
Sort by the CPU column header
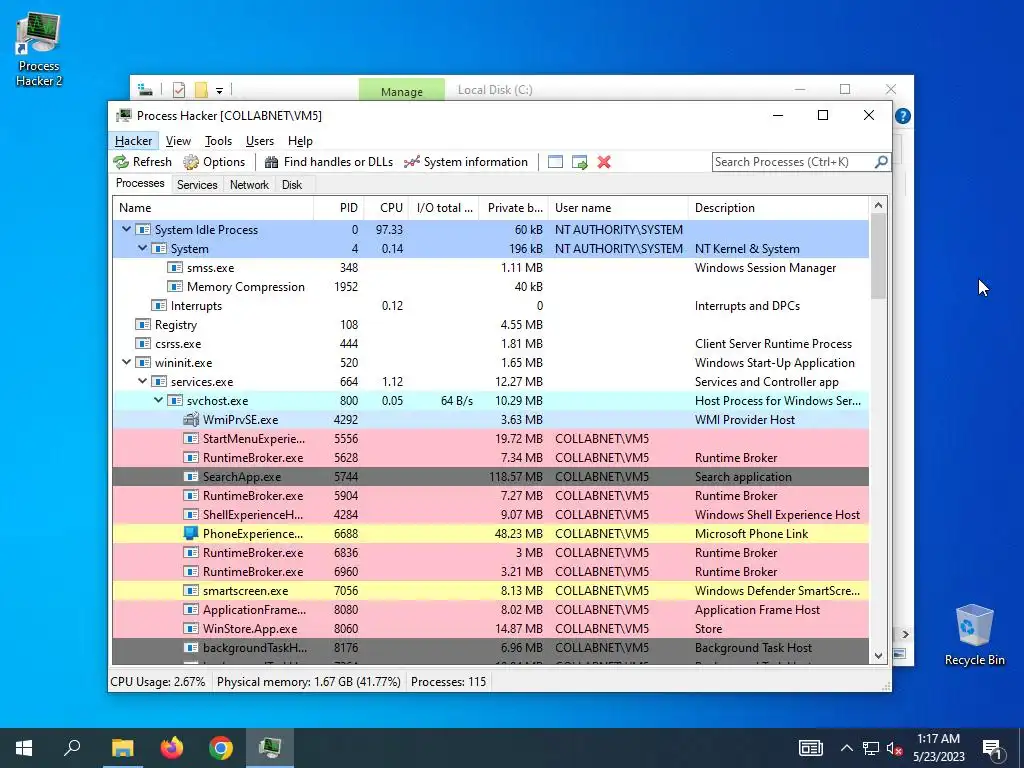[386, 208]
